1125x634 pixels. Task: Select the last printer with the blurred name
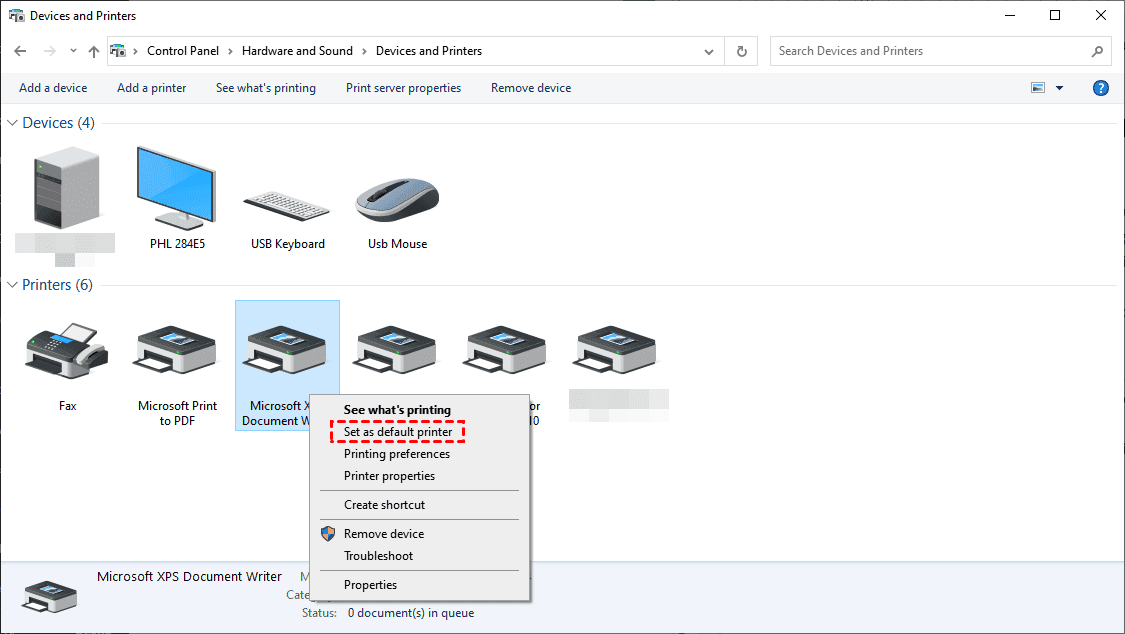coord(614,349)
